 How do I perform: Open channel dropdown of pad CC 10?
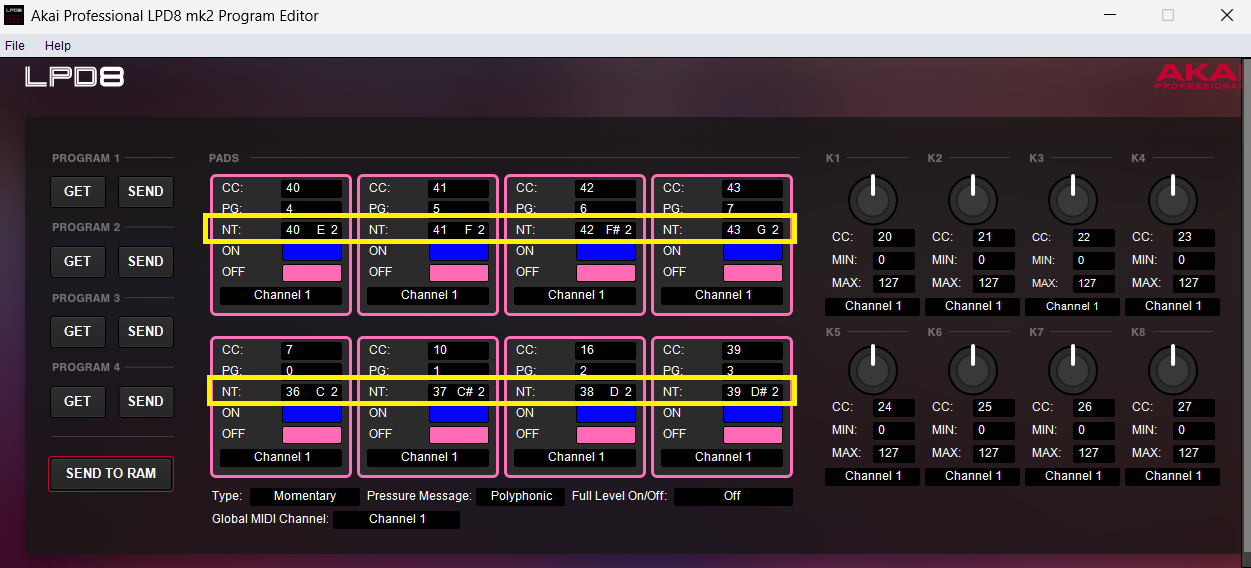click(x=428, y=457)
